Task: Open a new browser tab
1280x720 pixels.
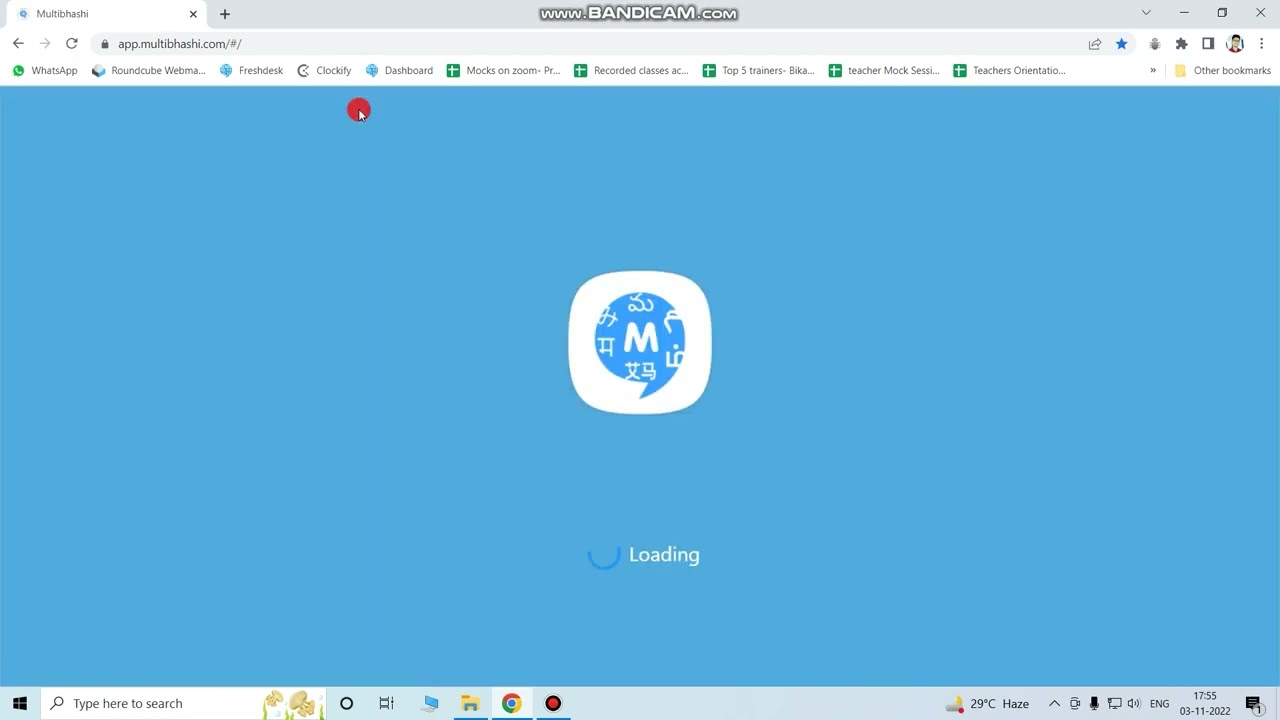Action: (225, 14)
